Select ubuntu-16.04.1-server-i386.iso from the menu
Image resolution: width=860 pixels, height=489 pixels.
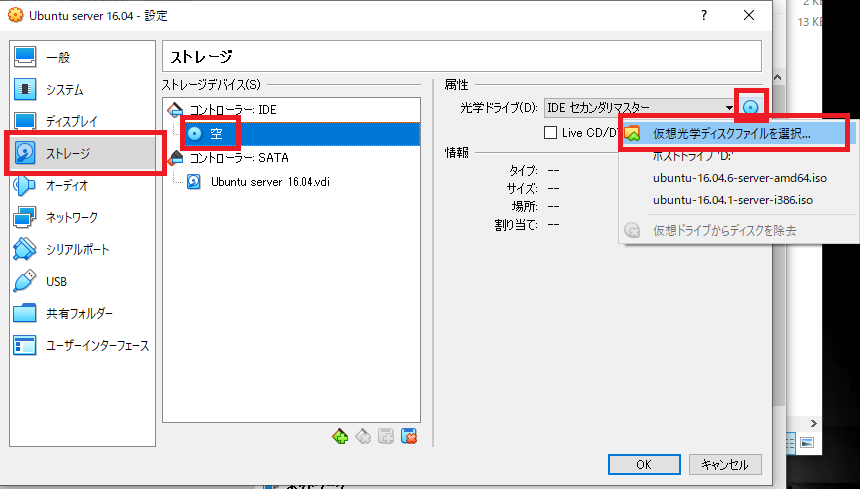tap(738, 200)
